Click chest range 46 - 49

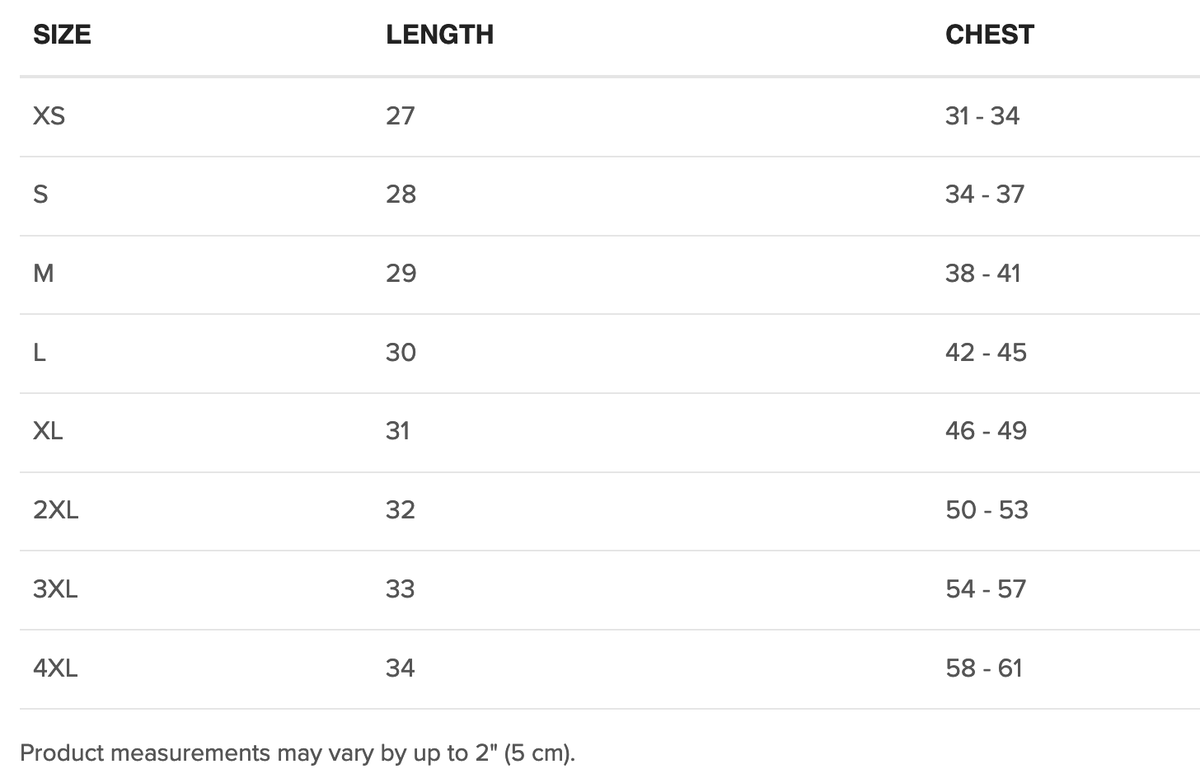coord(985,432)
